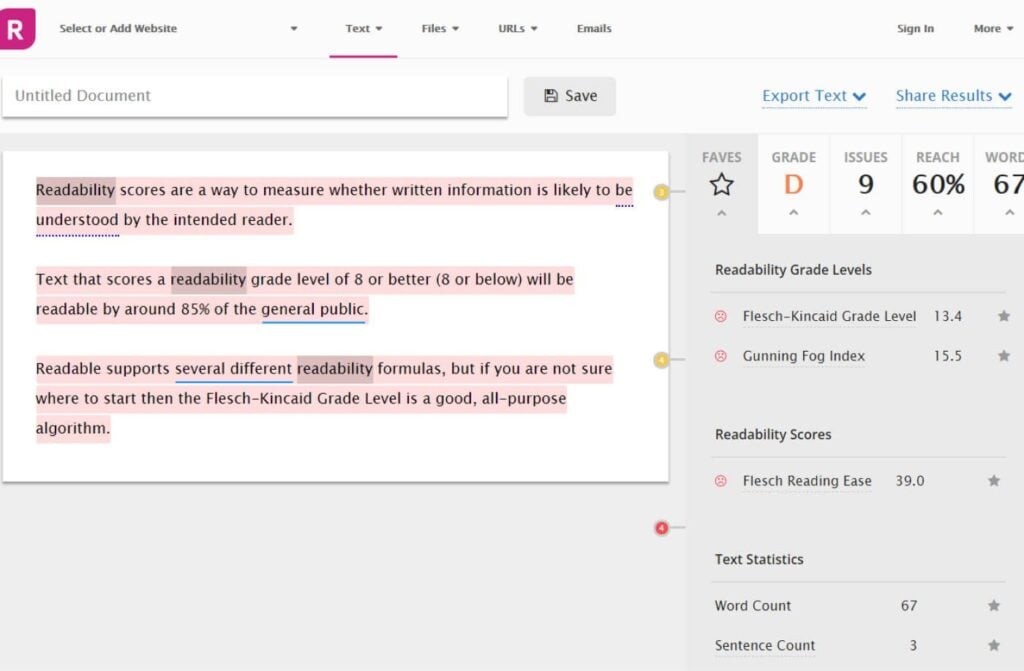Click the sad face beside Gunning Fog Index

(x=719, y=356)
